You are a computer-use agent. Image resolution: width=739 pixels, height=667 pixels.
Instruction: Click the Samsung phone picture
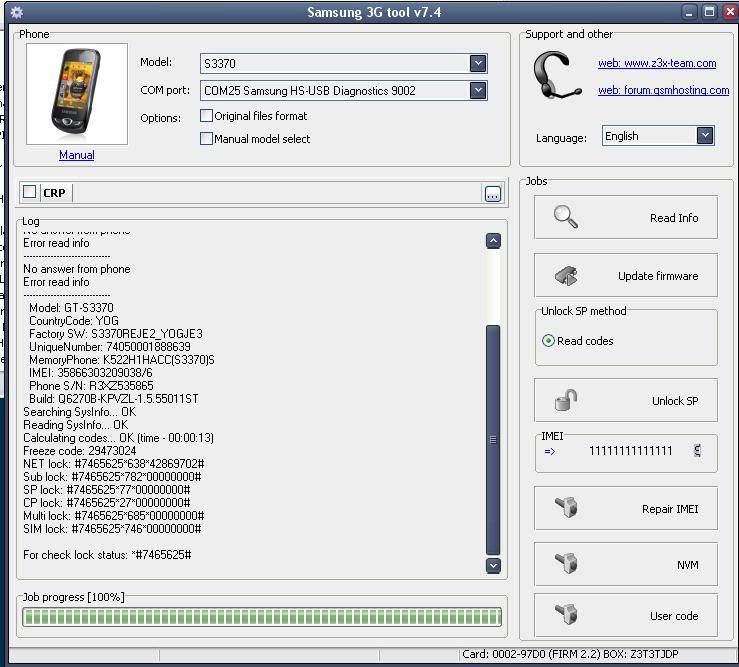[x=77, y=93]
